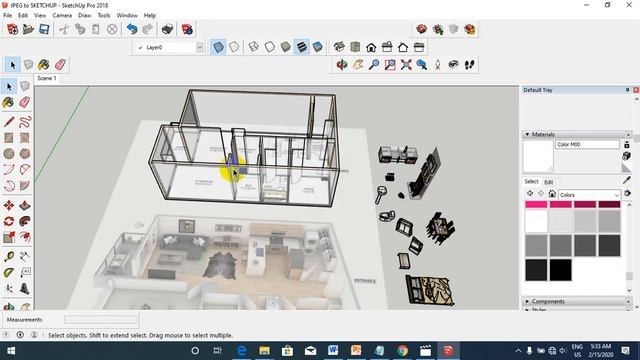640x360 pixels.
Task: Pick the bright pink color swatch
Action: tap(536, 204)
